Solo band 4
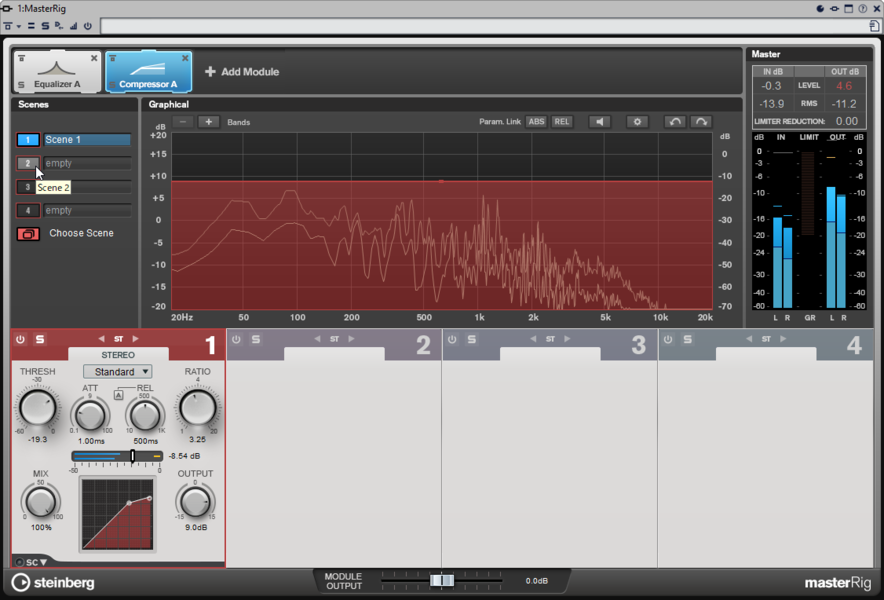 click(688, 339)
